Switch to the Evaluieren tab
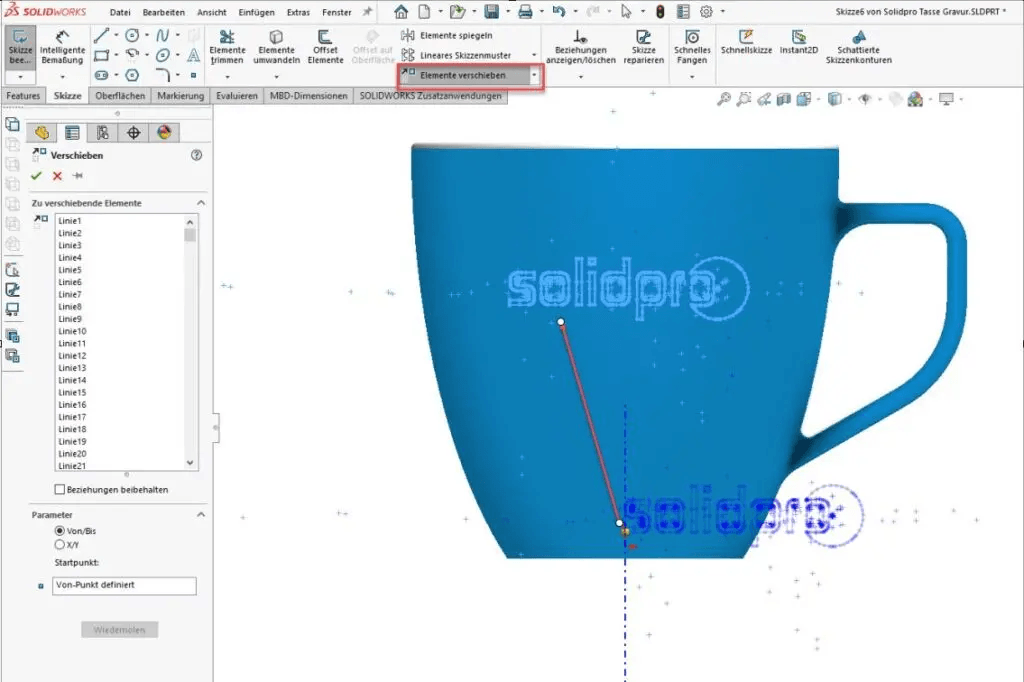The width and height of the screenshot is (1024, 682). pyautogui.click(x=237, y=96)
